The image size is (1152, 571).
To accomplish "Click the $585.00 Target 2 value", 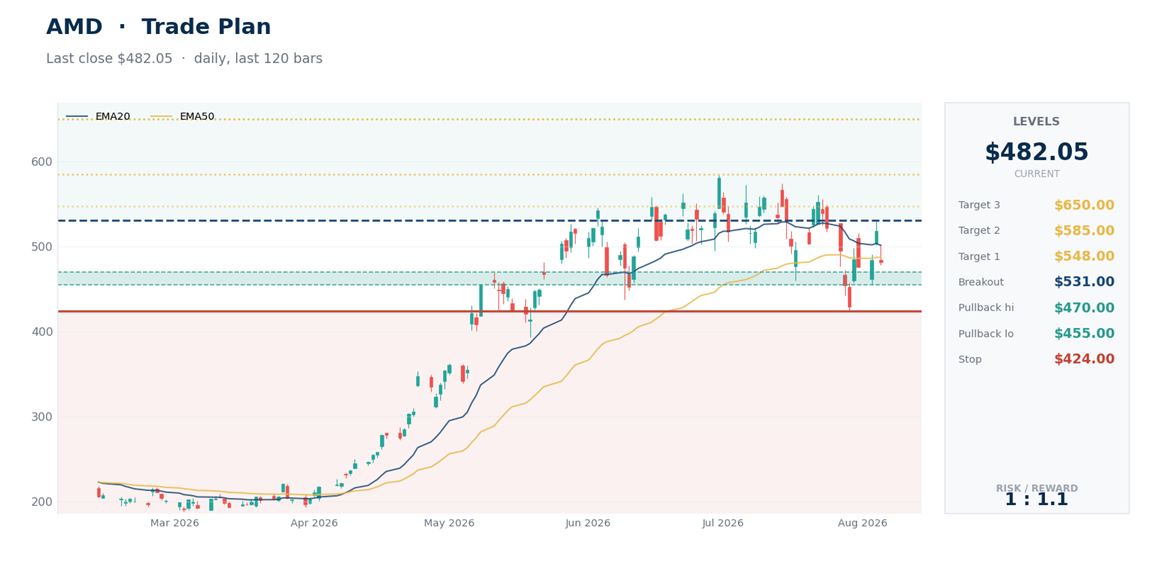I will [1084, 231].
